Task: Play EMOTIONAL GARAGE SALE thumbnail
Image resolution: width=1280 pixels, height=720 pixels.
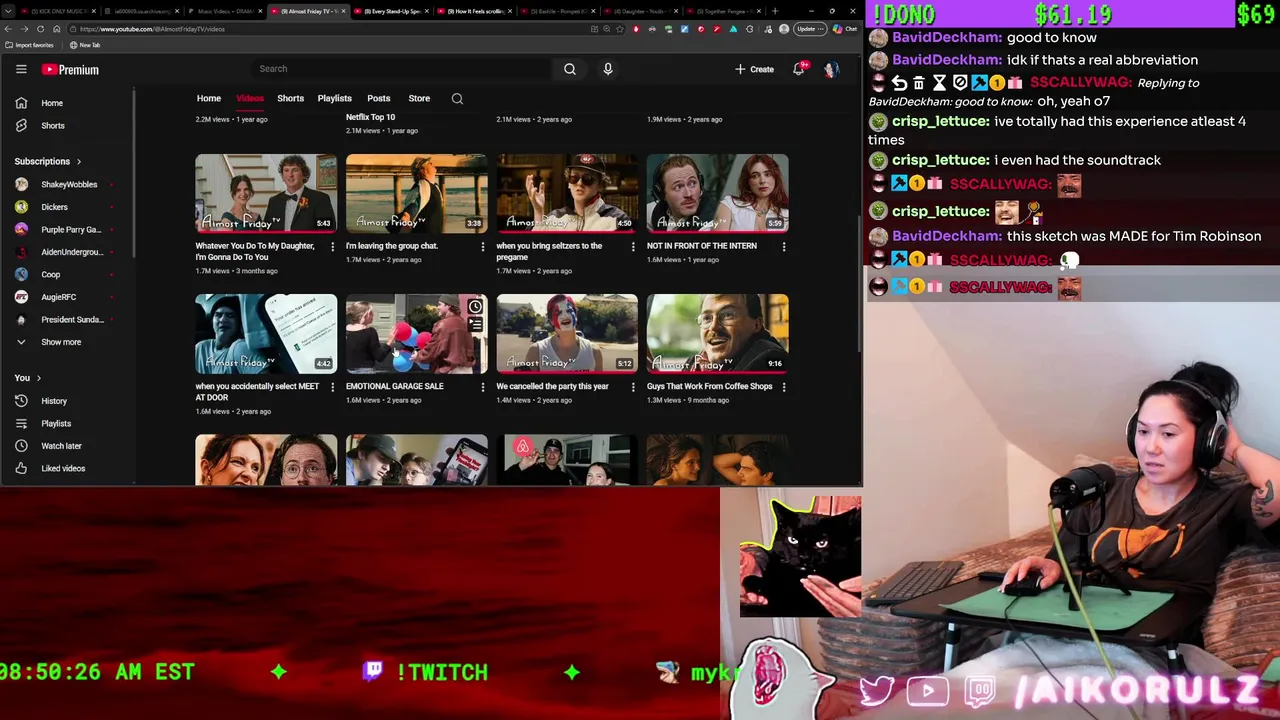Action: click(416, 333)
